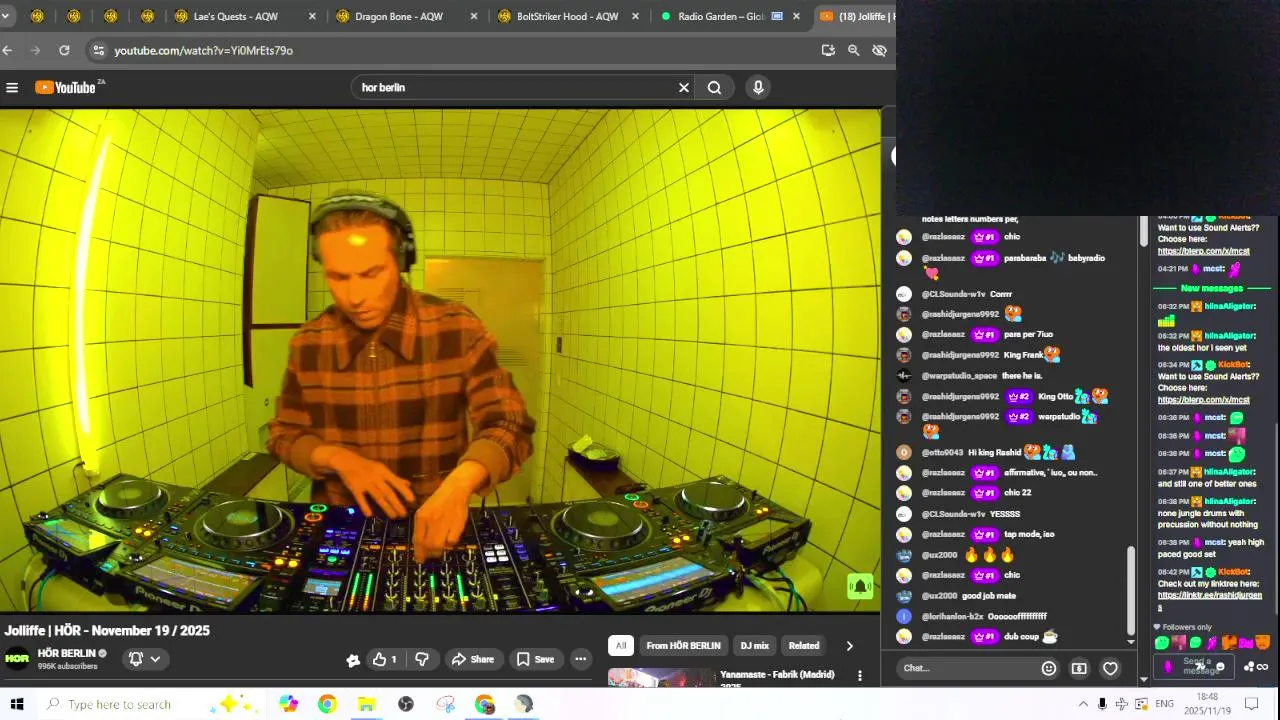Share the video with Share button
The image size is (1280, 720).
coord(472,659)
